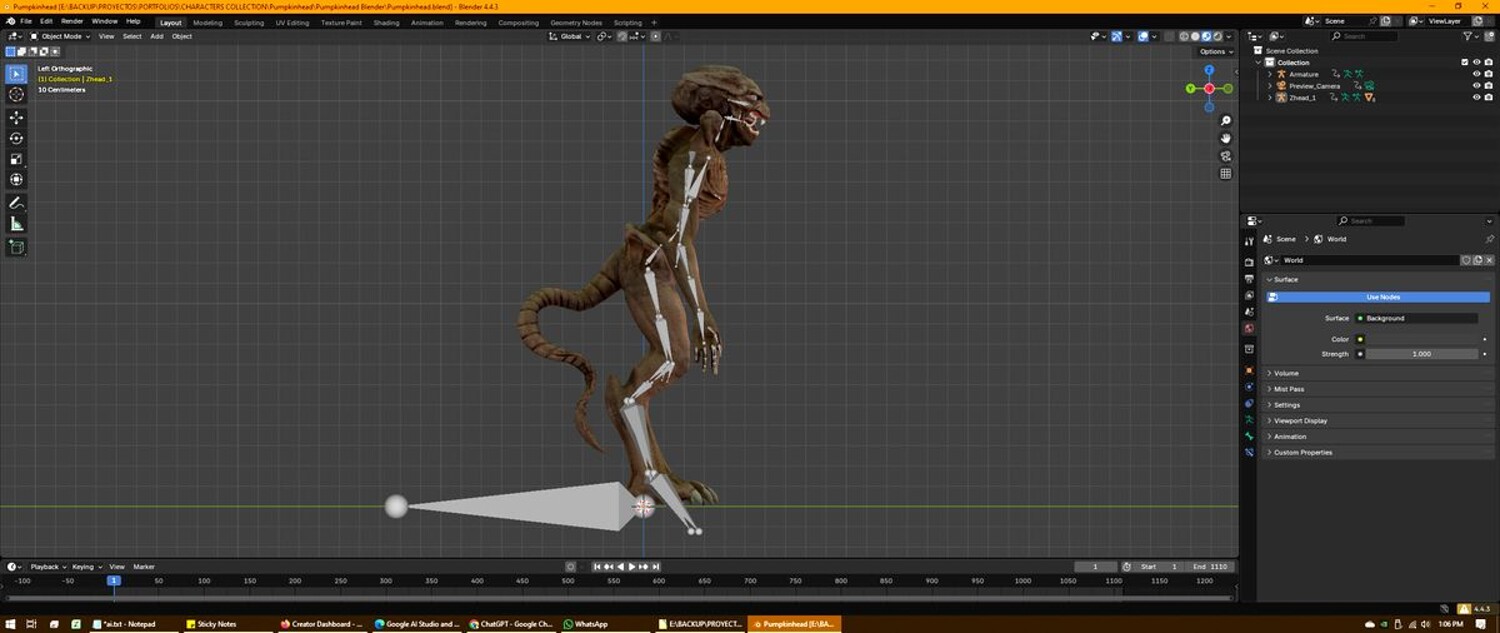Open the Render properties tab
The height and width of the screenshot is (633, 1500).
pyautogui.click(x=1249, y=262)
